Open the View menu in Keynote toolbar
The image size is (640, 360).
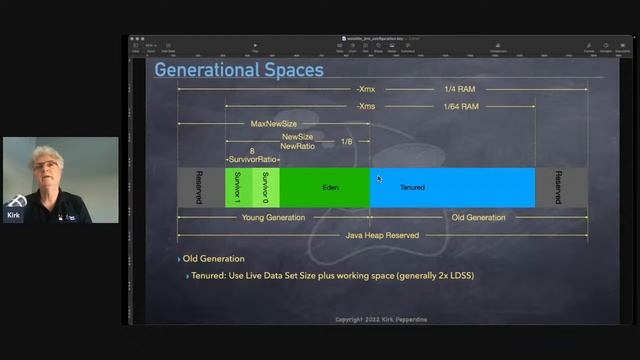click(136, 48)
